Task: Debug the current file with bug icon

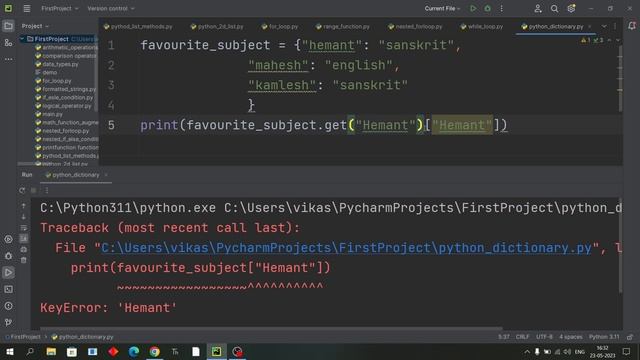Action: coord(487,8)
